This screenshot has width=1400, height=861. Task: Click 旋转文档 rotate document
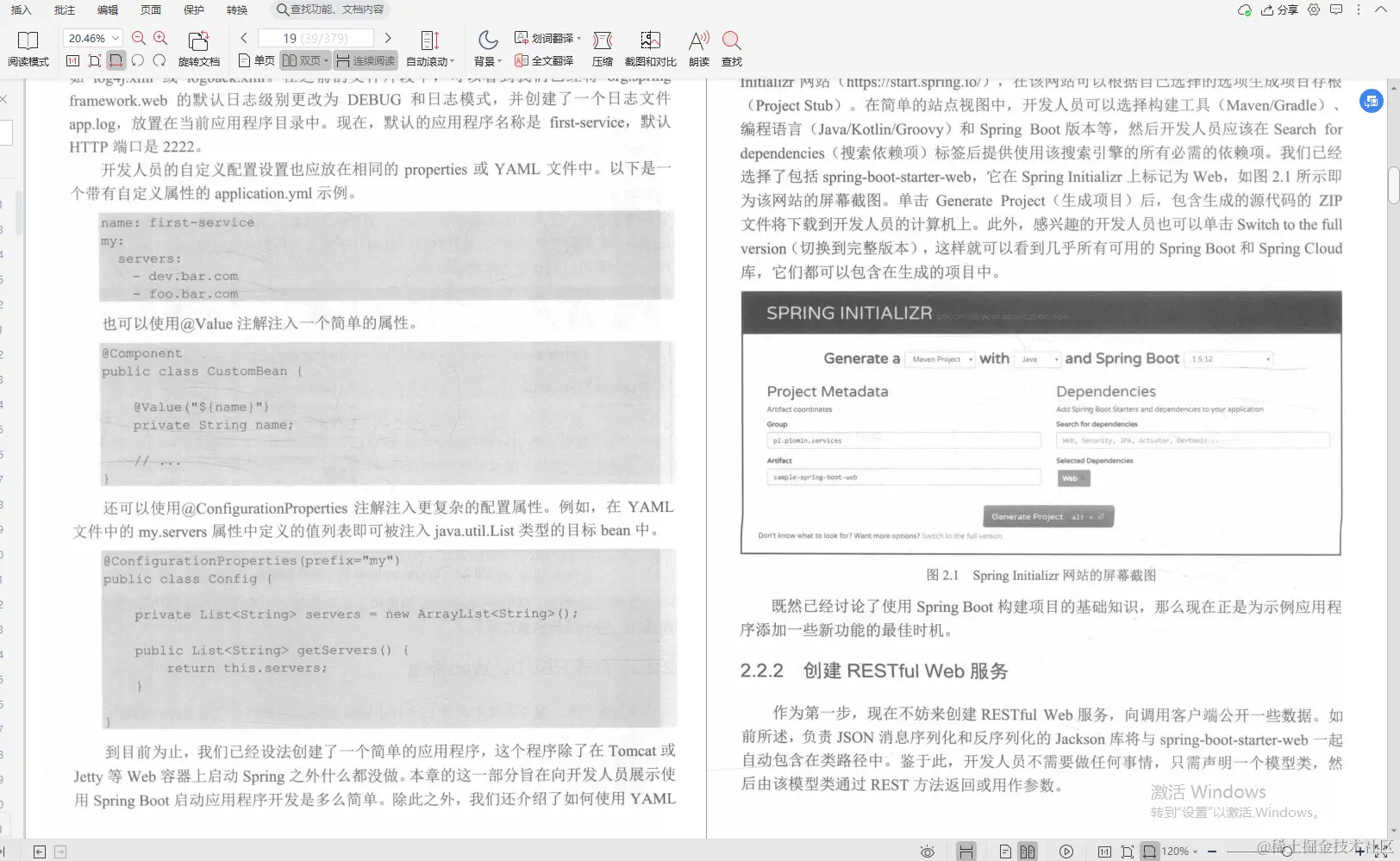(199, 49)
